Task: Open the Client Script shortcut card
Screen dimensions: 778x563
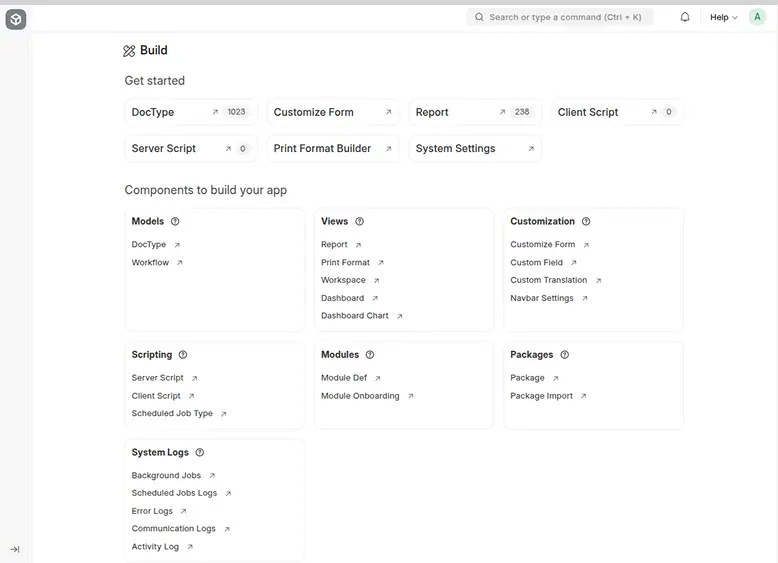Action: point(617,112)
